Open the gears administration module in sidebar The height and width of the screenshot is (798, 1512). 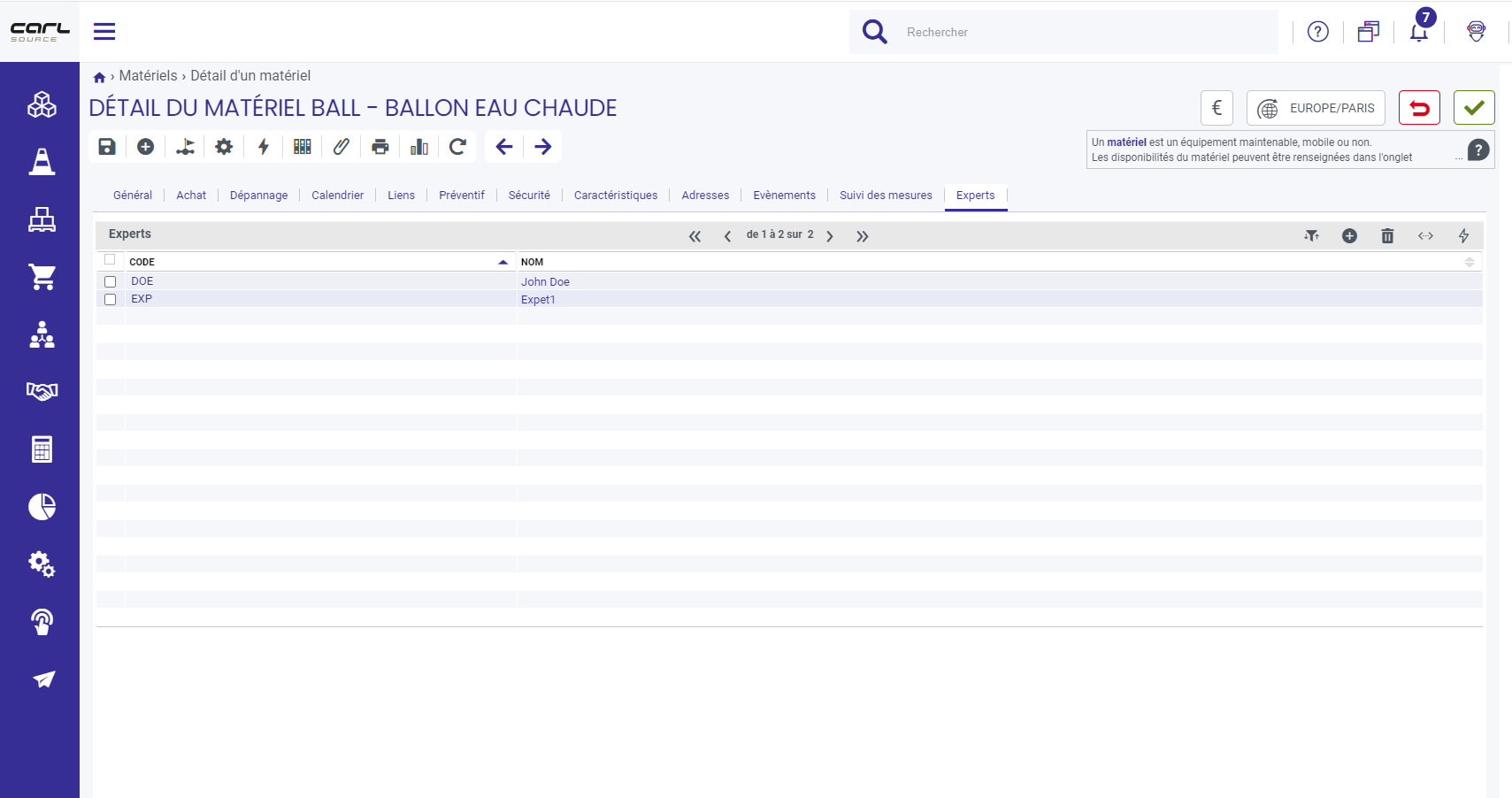(42, 564)
